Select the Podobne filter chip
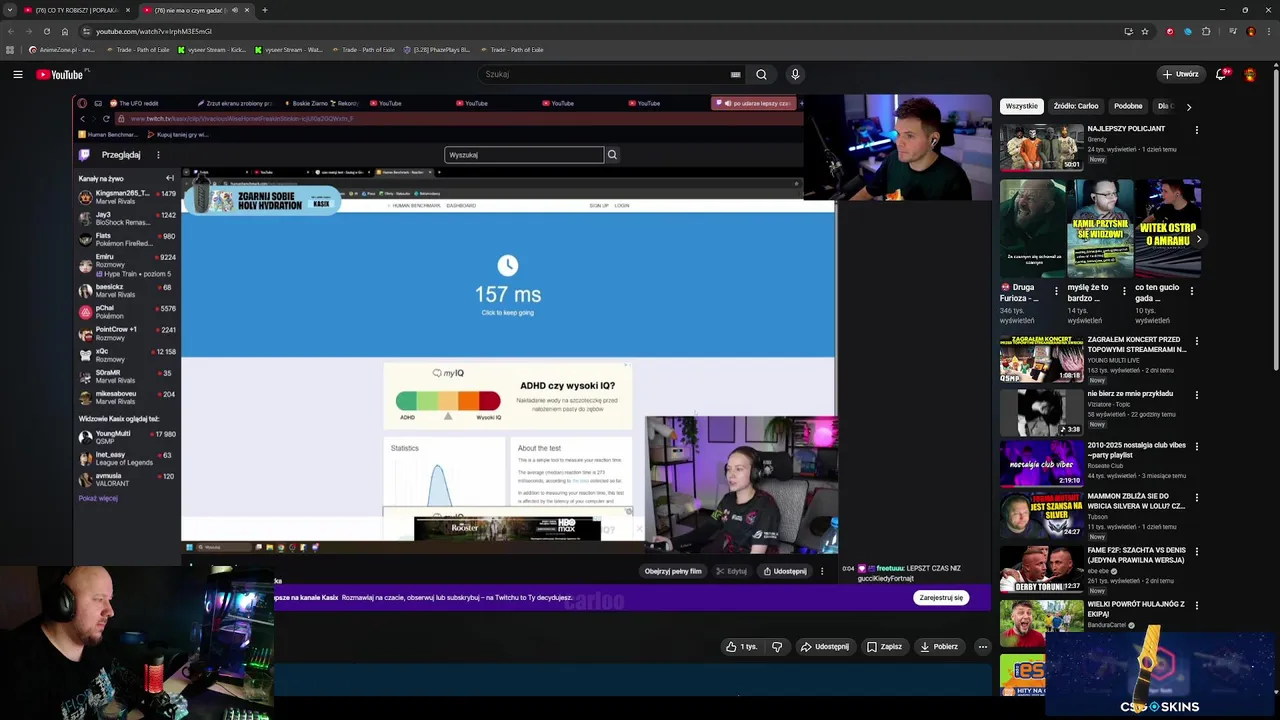Image resolution: width=1280 pixels, height=720 pixels. pyautogui.click(x=1128, y=106)
